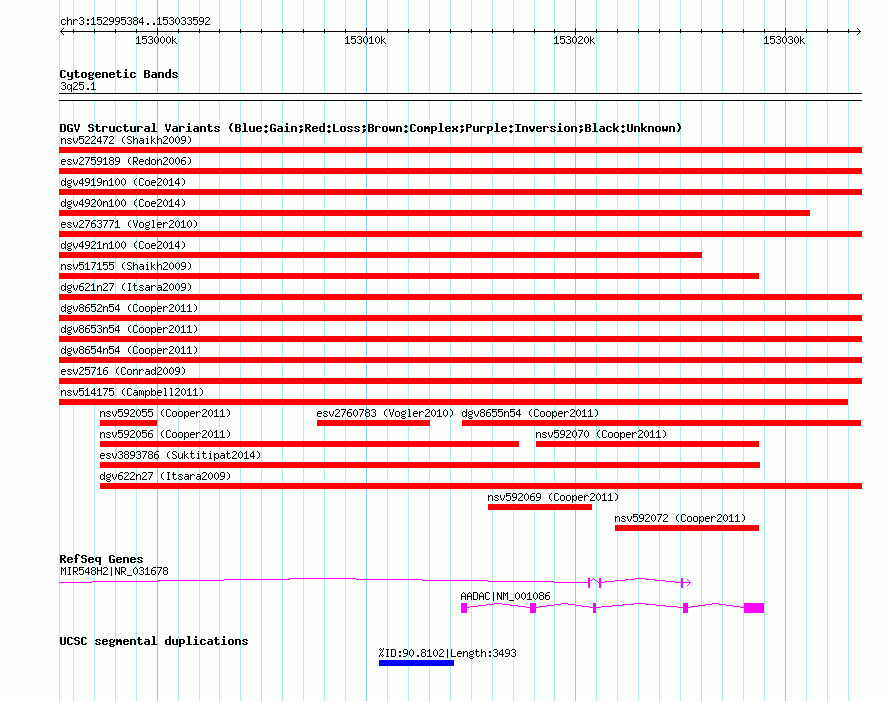This screenshot has width=890, height=701.
Task: Click the DGV Structural Variants track title
Action: pos(371,128)
